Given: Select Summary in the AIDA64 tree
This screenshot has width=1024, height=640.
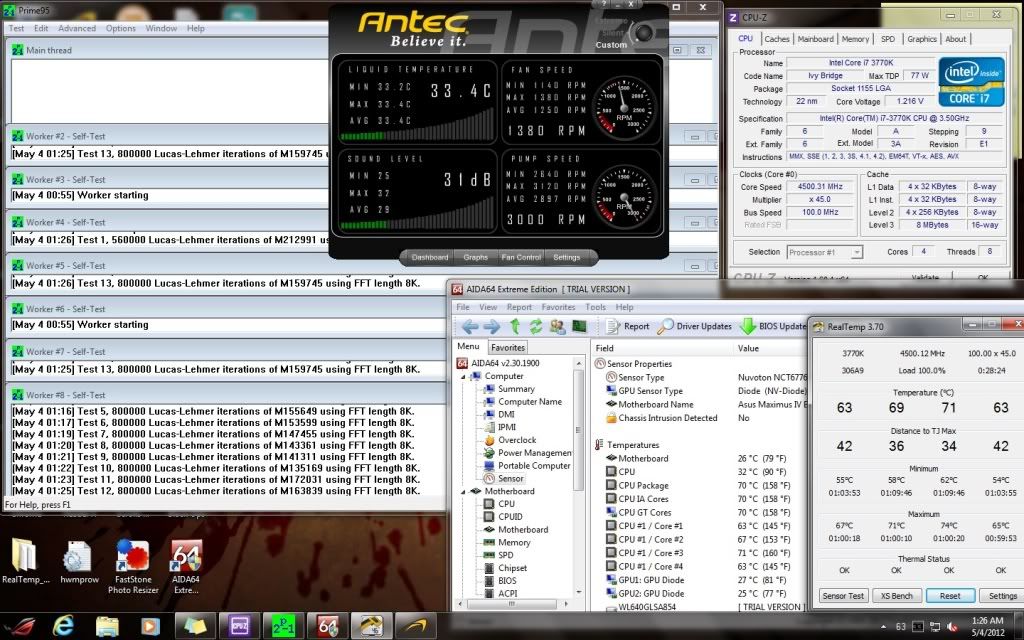Looking at the screenshot, I should coord(516,389).
